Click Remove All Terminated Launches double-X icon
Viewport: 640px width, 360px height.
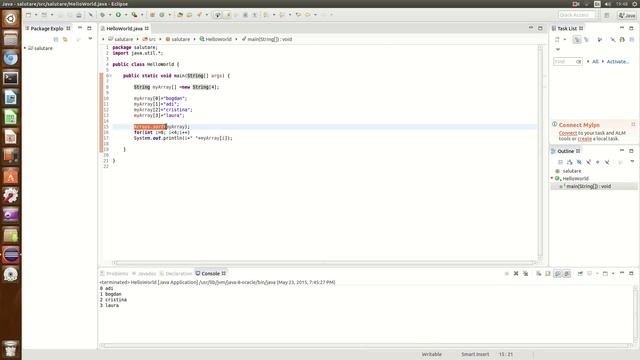click(x=526, y=273)
